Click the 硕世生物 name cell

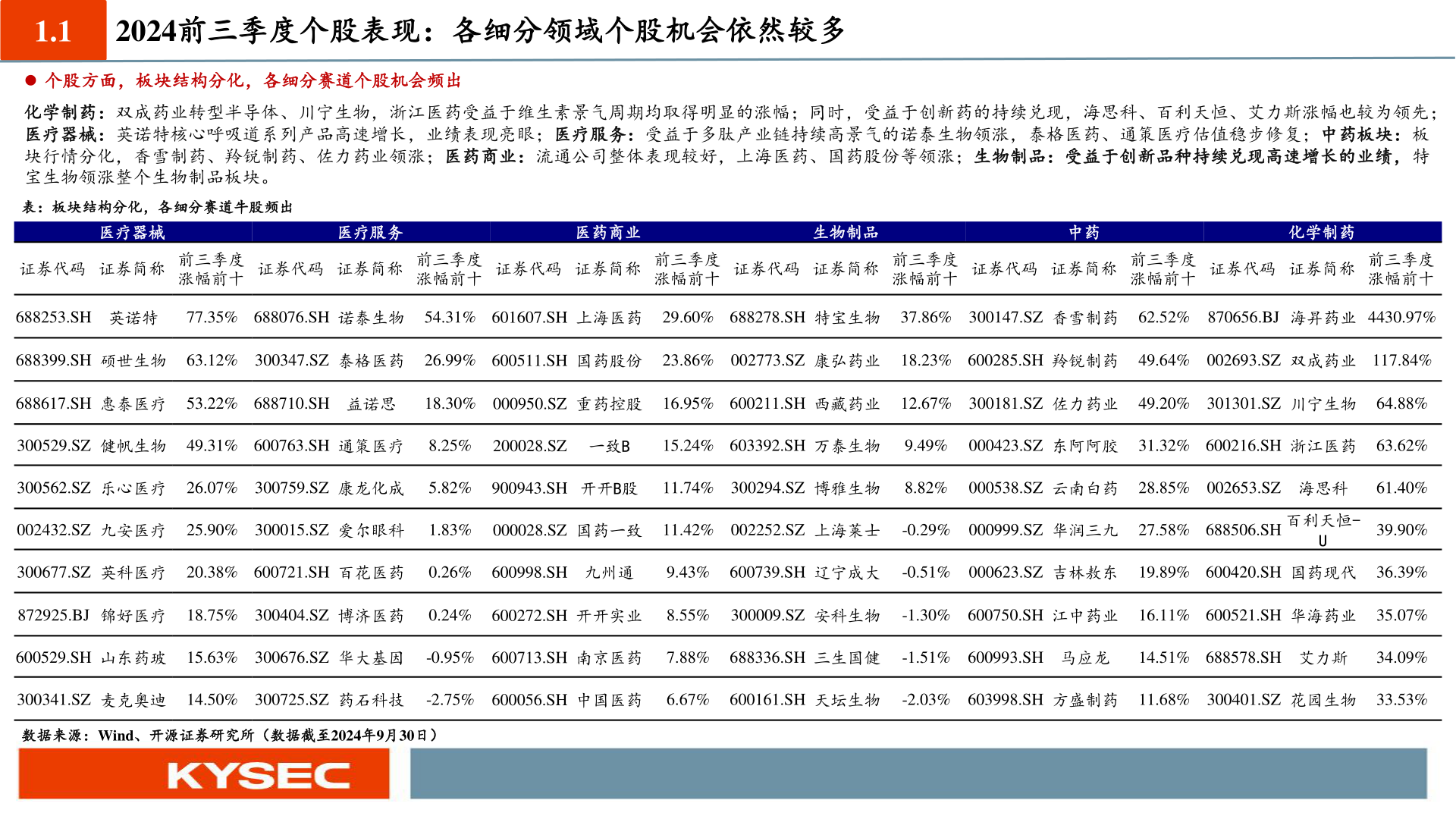[x=133, y=361]
